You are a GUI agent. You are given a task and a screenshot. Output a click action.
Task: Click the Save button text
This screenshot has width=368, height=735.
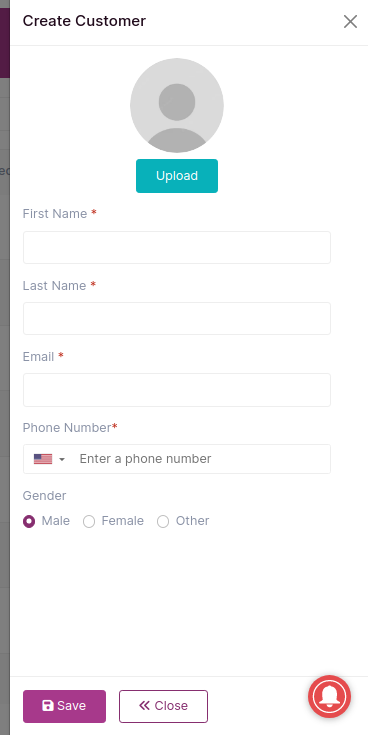pos(72,706)
